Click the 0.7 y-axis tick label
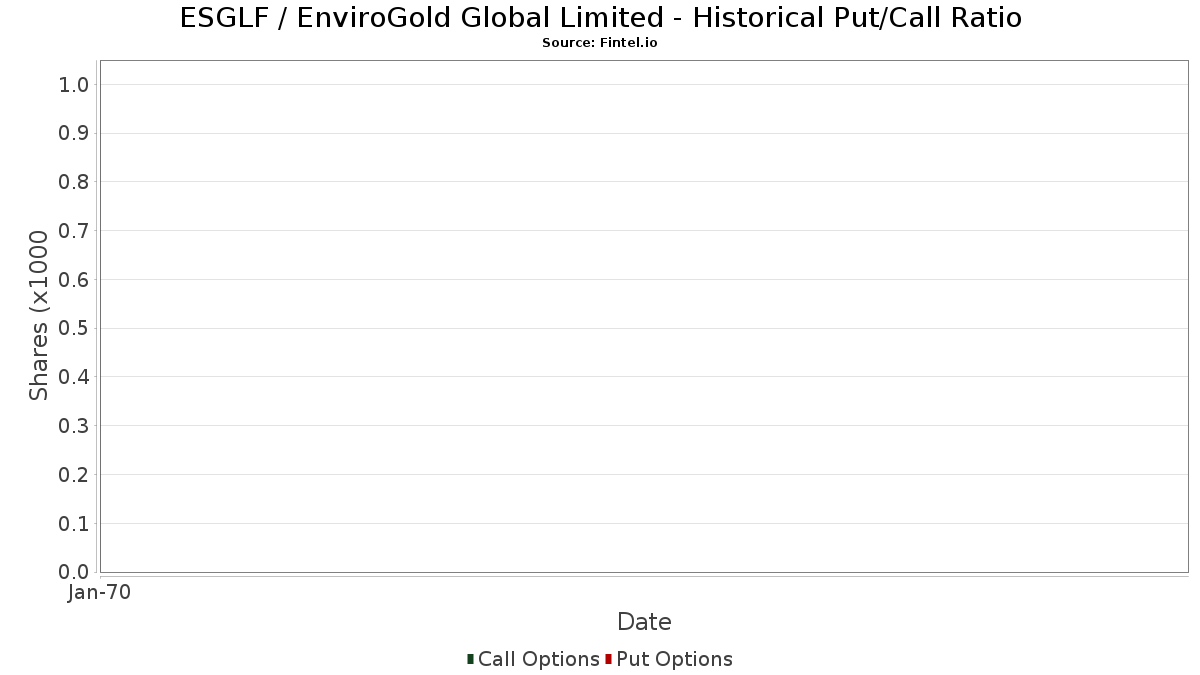The image size is (1200, 675). pos(74,231)
